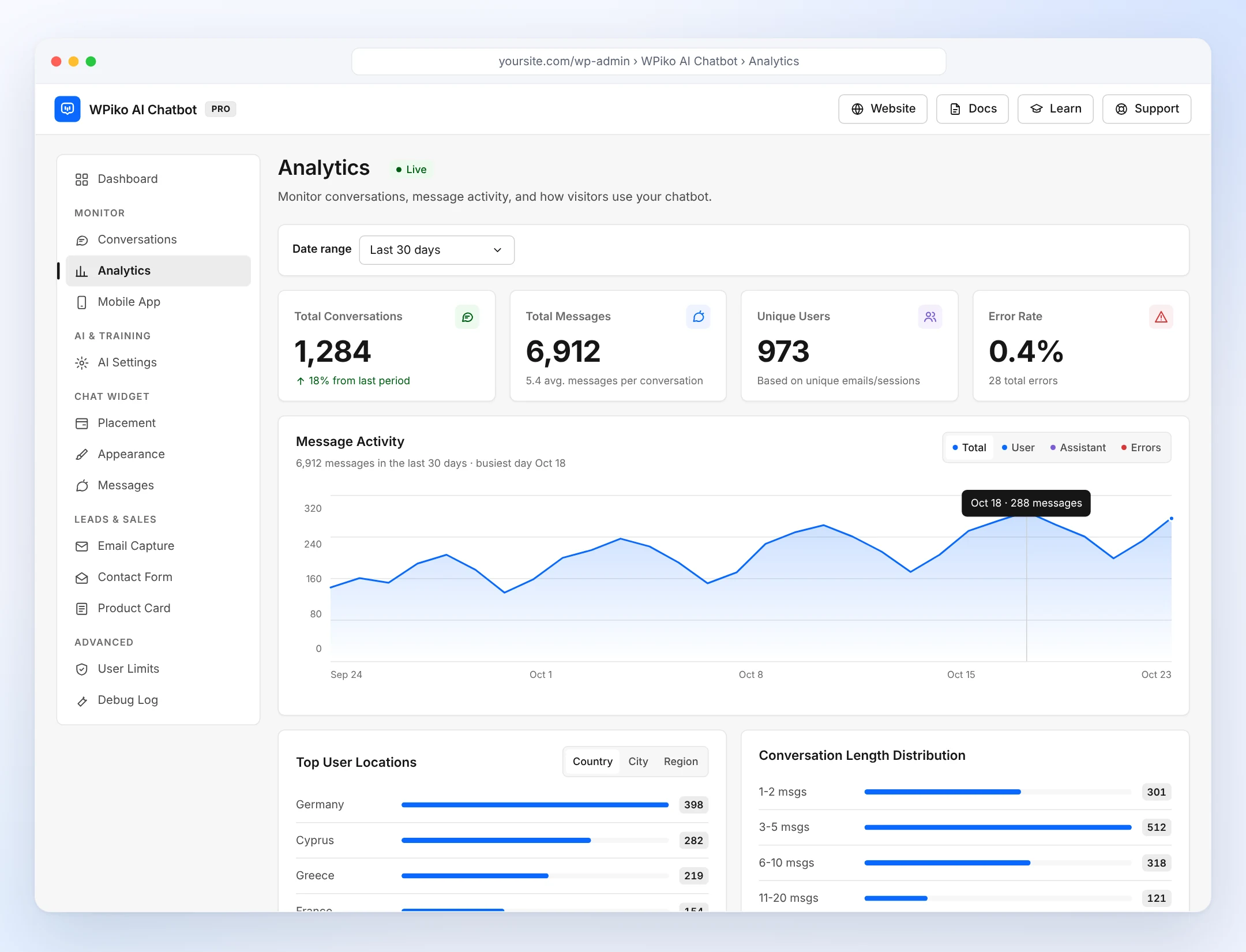The width and height of the screenshot is (1246, 952).
Task: Toggle the Total series in chart legend
Action: click(969, 448)
